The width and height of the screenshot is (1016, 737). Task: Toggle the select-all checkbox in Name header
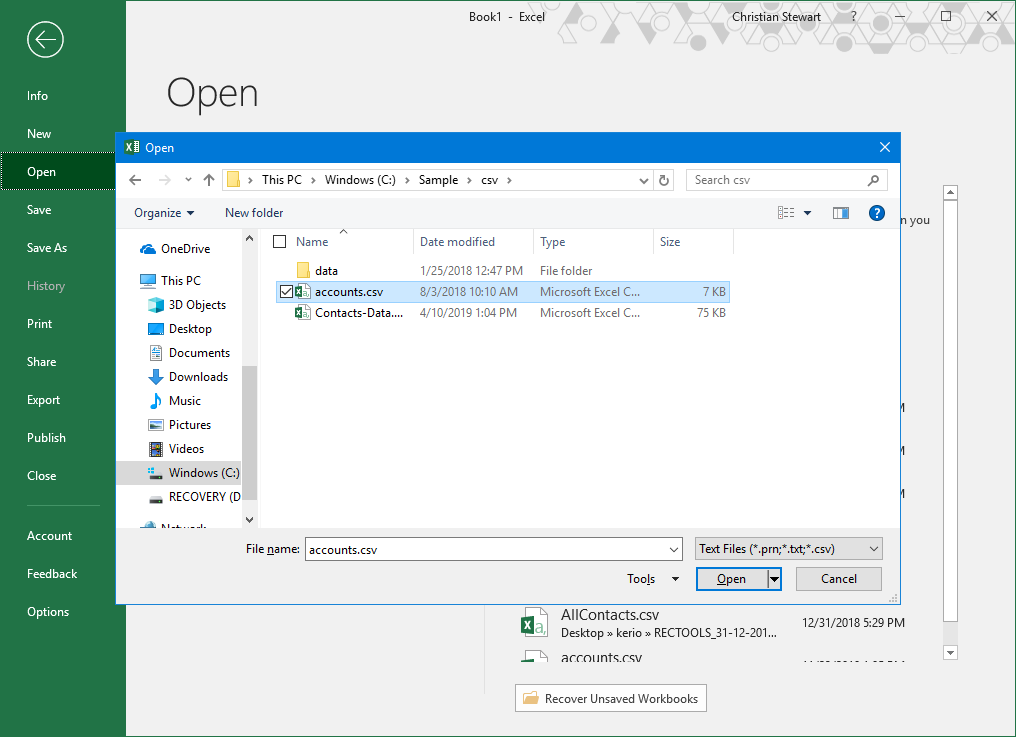tap(280, 242)
